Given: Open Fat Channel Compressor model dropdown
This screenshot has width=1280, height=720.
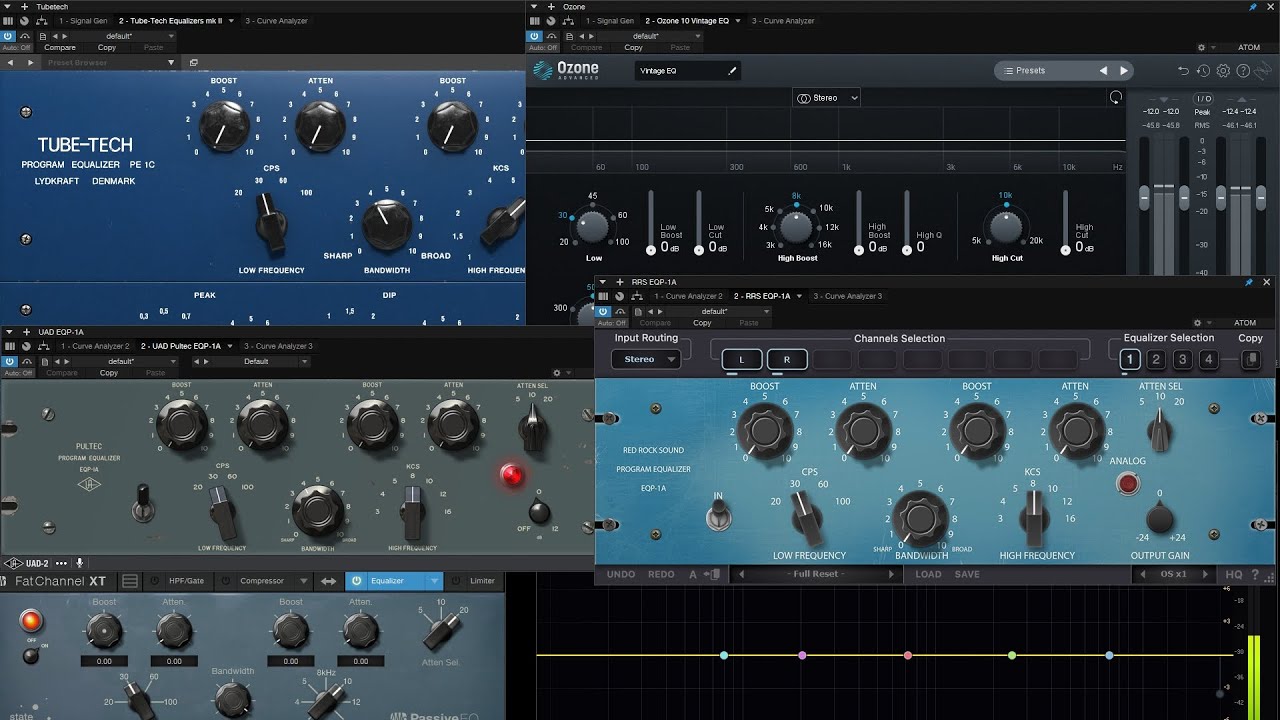Looking at the screenshot, I should click(x=304, y=581).
